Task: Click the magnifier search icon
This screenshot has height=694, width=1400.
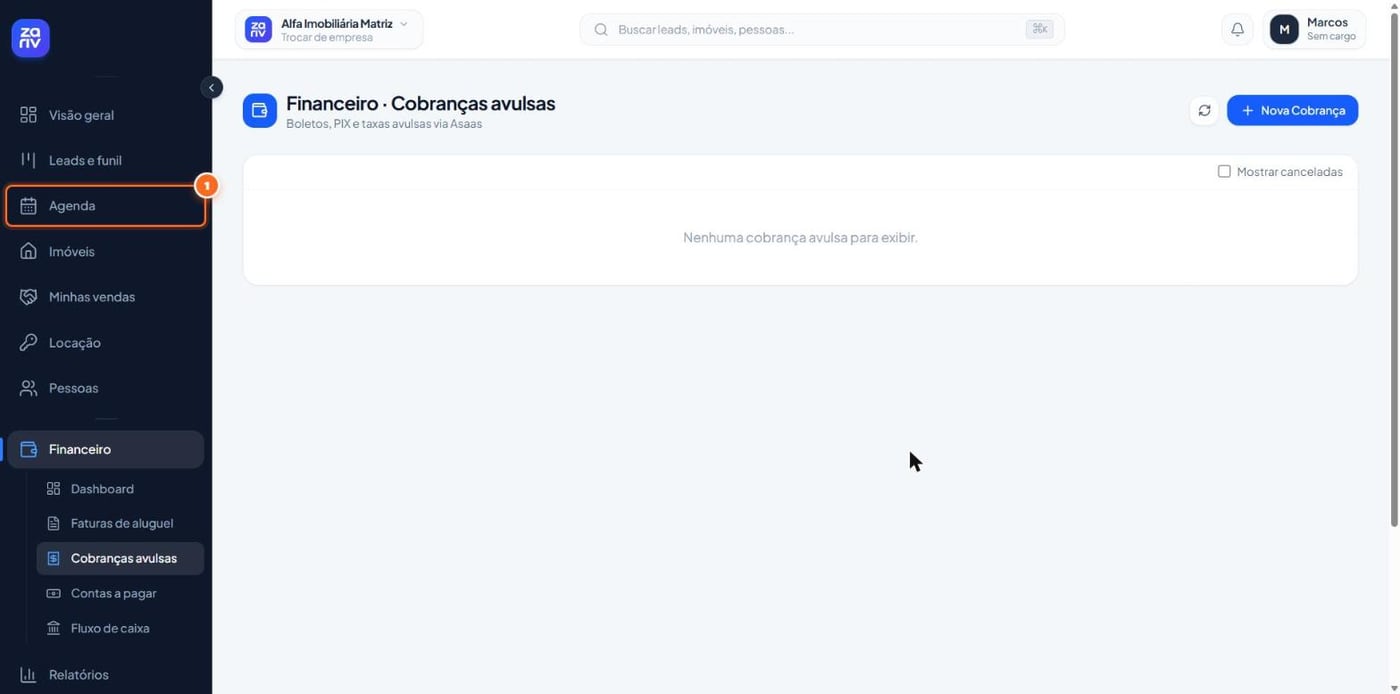Action: pyautogui.click(x=601, y=29)
